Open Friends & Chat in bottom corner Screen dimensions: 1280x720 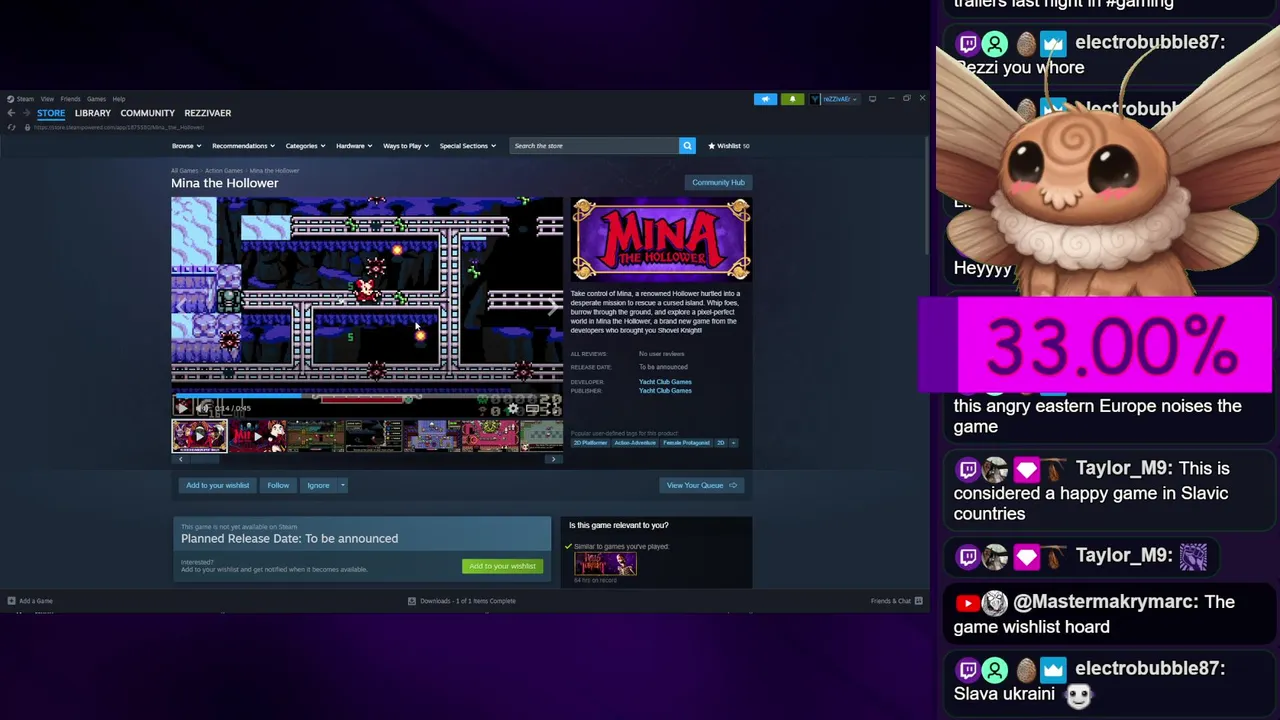[896, 601]
